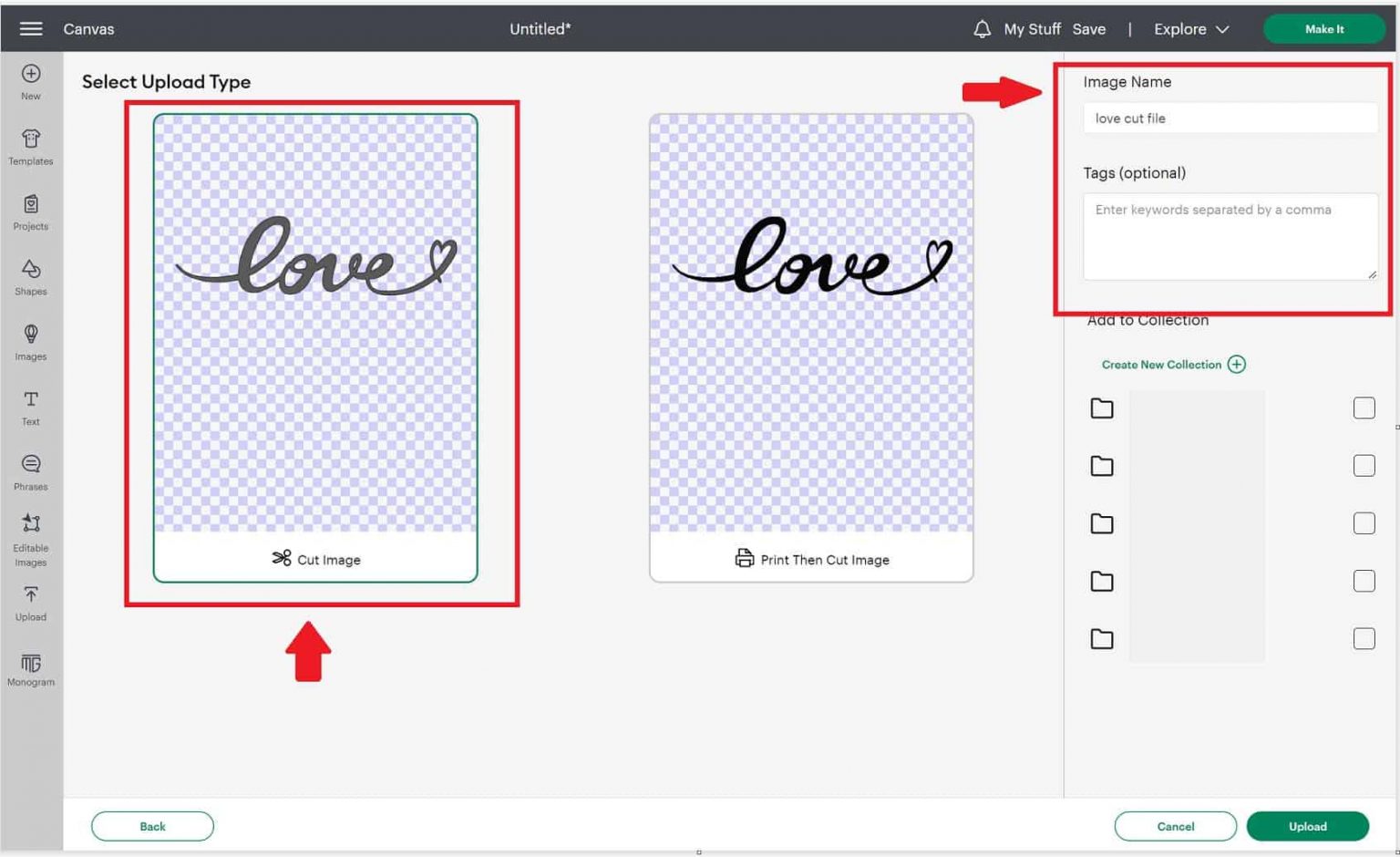Expand the Explore dropdown
The height and width of the screenshot is (857, 1400).
(x=1189, y=28)
